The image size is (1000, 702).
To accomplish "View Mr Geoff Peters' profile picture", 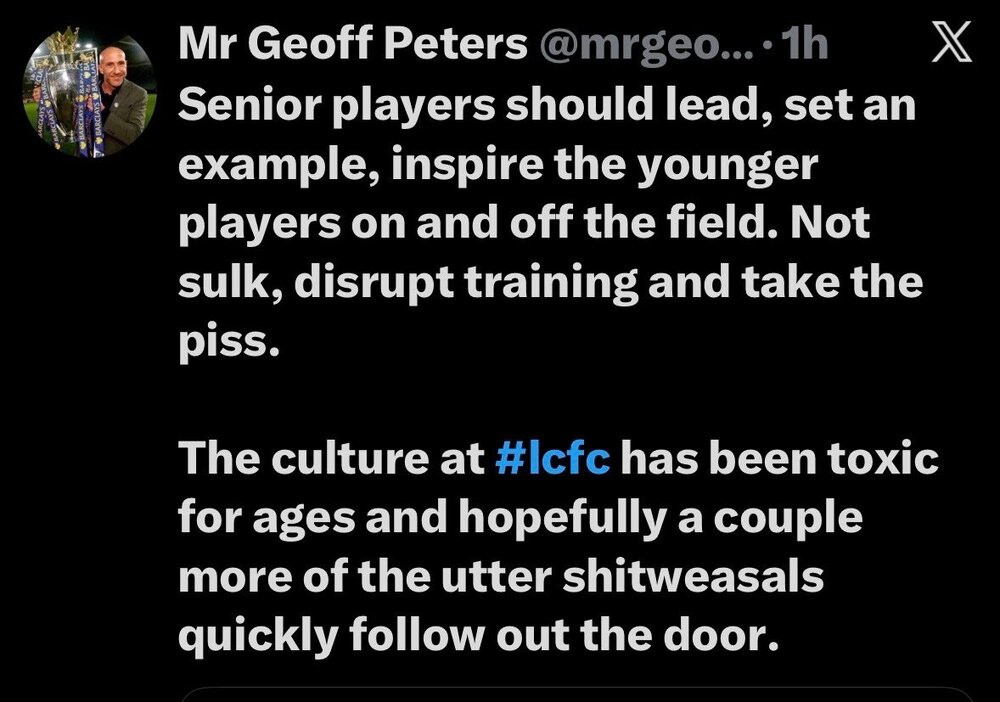I will (89, 94).
